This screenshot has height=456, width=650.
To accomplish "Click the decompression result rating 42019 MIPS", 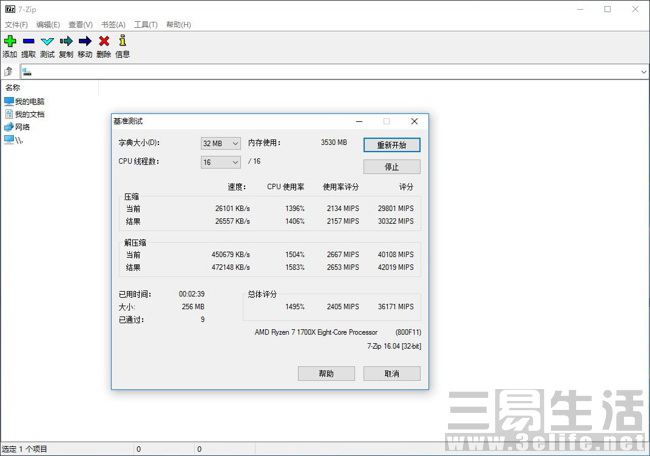I will 395,267.
